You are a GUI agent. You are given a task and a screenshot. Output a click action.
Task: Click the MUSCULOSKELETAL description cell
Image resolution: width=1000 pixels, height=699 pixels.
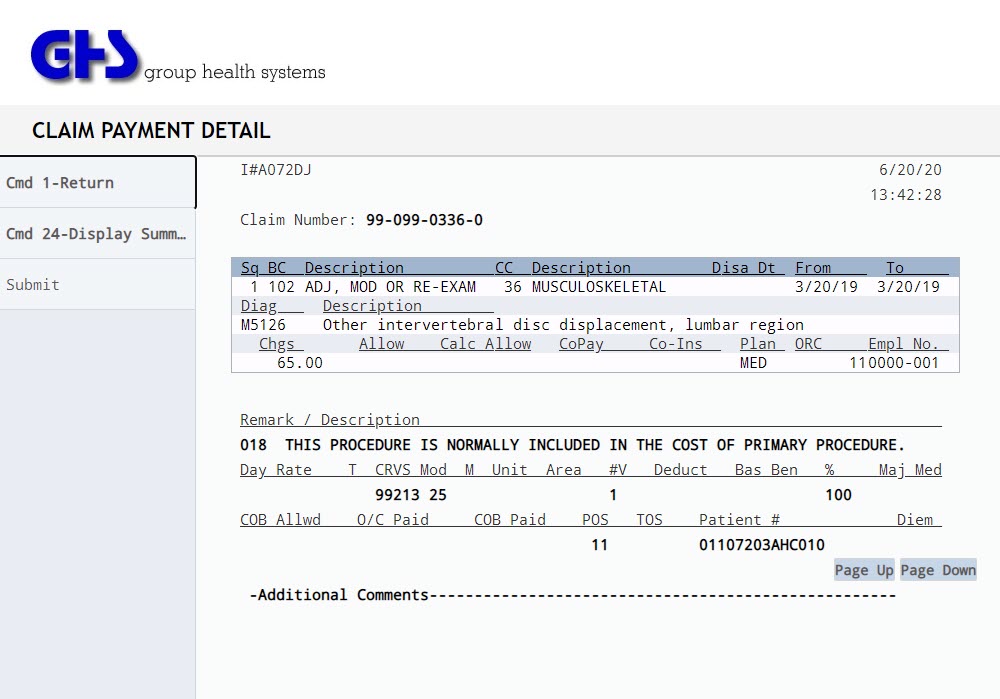(598, 287)
